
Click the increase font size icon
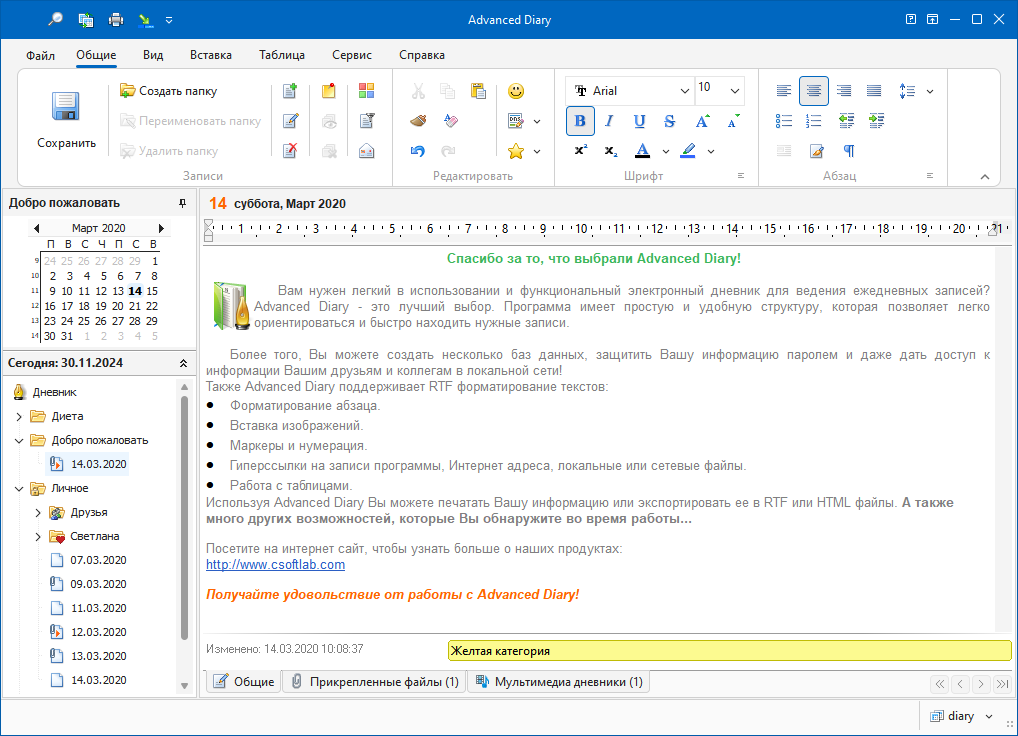702,121
